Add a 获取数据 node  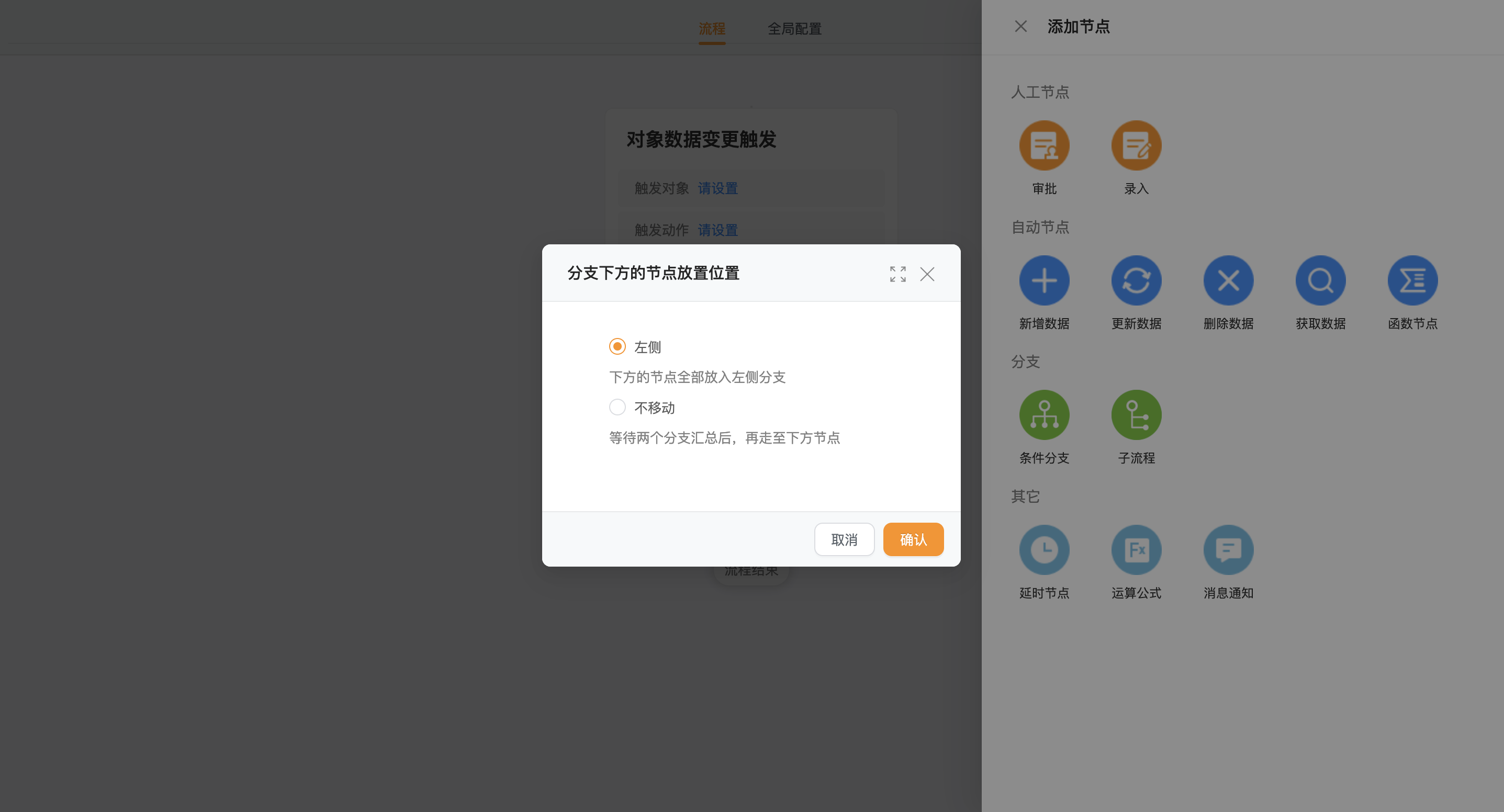click(x=1321, y=280)
